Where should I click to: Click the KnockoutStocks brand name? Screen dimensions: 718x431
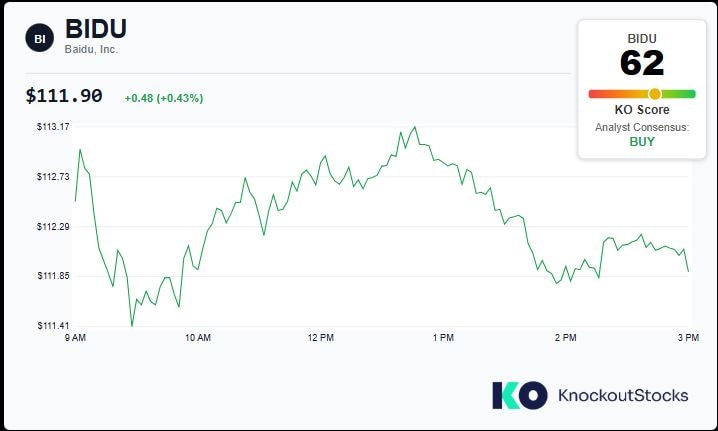tap(622, 395)
